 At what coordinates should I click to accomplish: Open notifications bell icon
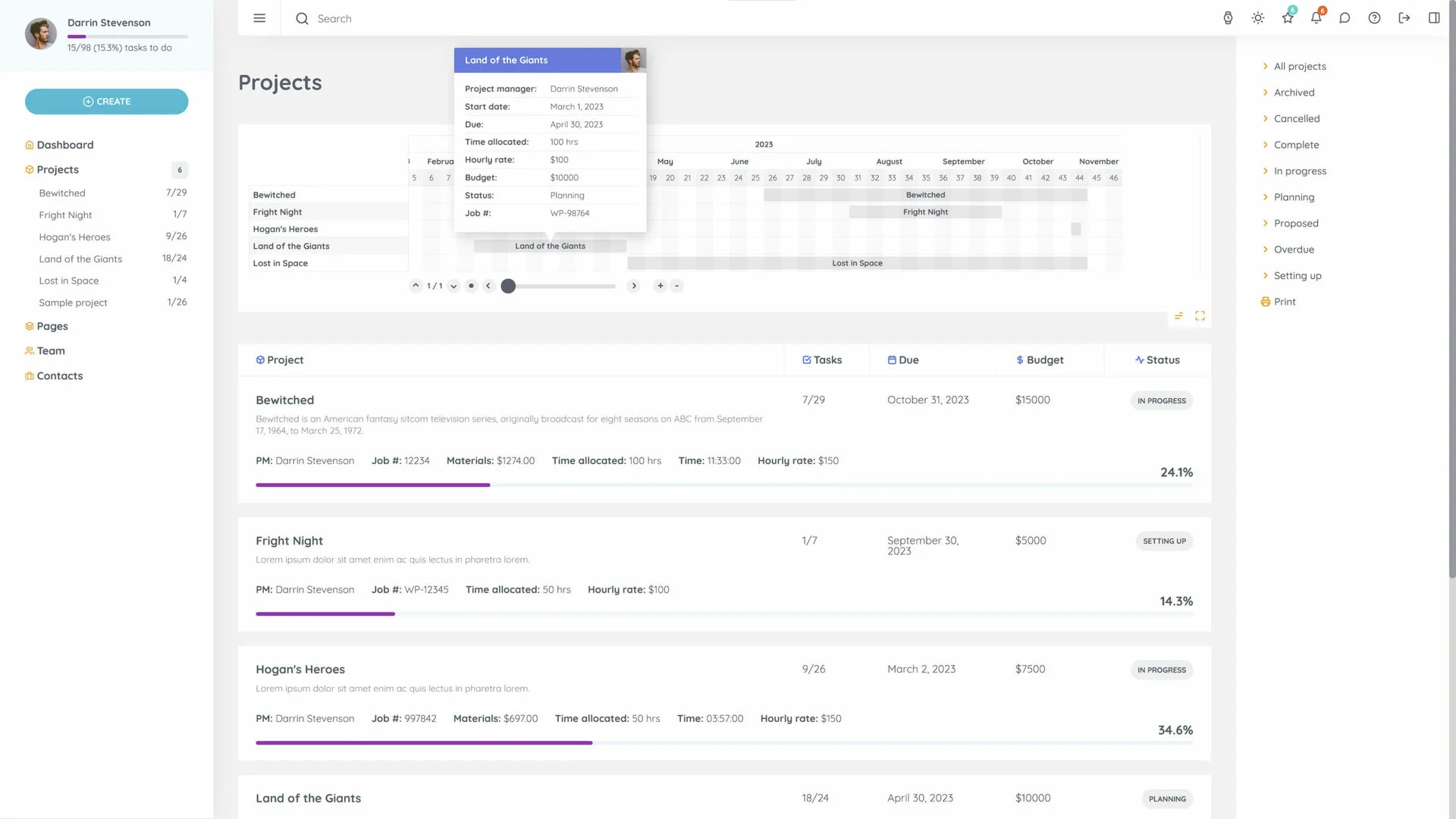[x=1316, y=18]
